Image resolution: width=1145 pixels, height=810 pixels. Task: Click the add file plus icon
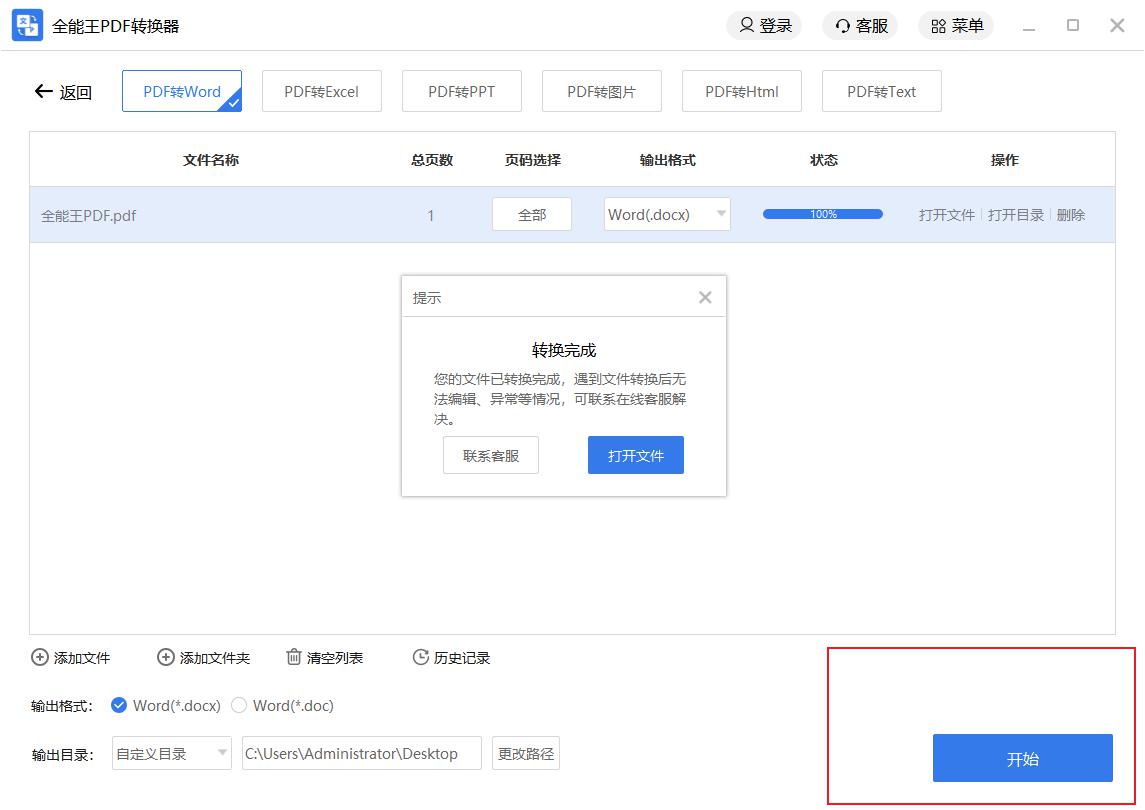tap(40, 658)
